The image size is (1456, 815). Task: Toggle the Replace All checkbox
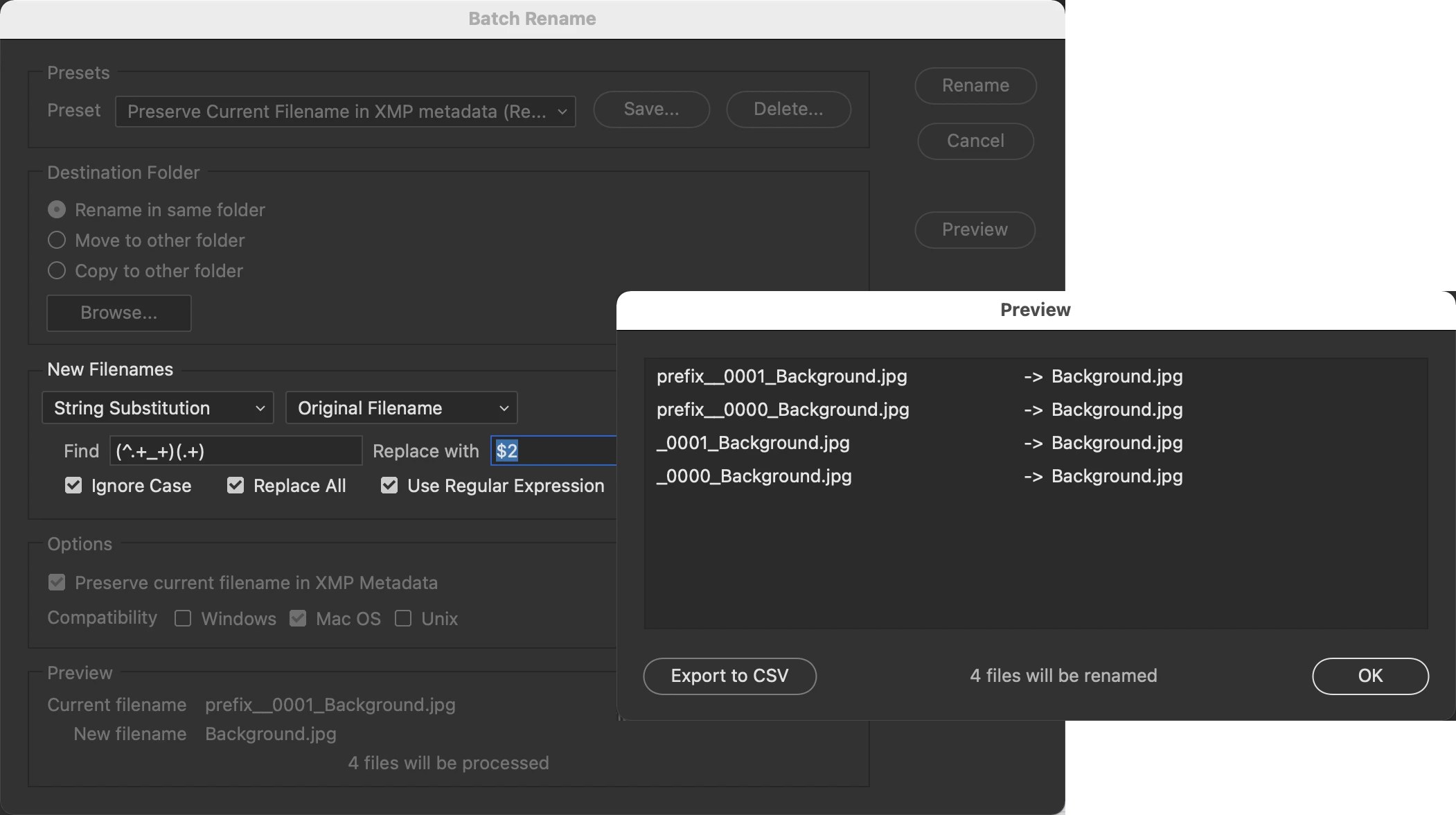pyautogui.click(x=236, y=486)
